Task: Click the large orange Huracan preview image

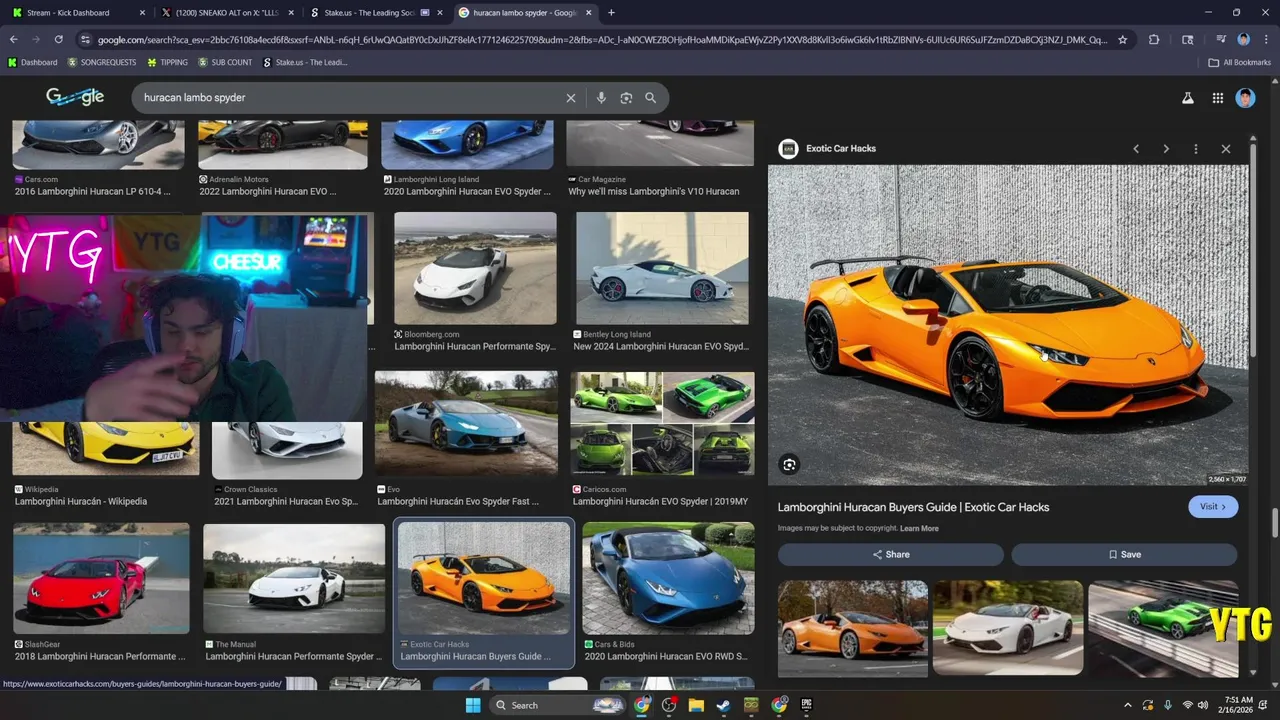Action: [x=1007, y=325]
